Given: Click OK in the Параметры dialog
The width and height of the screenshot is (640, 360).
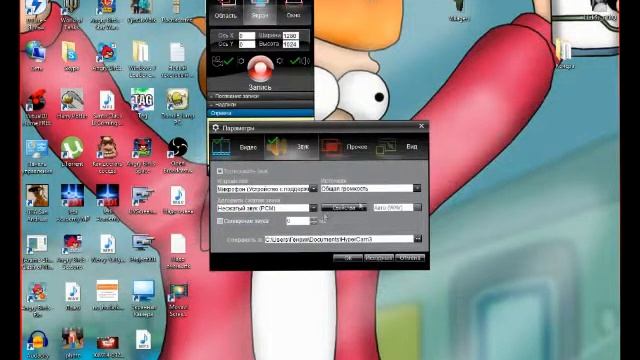Looking at the screenshot, I should (x=348, y=258).
